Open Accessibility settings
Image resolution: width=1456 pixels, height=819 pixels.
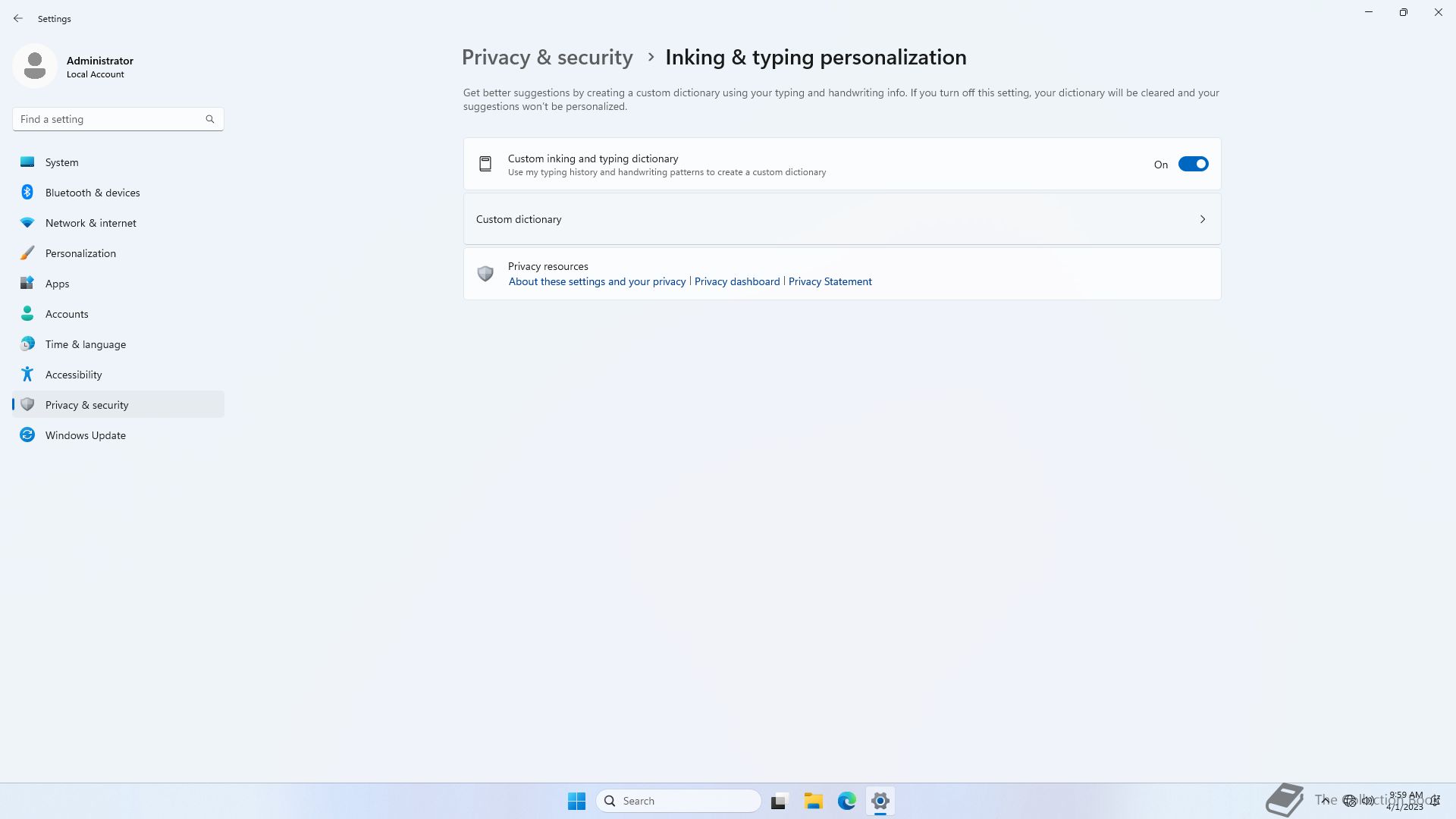(x=73, y=375)
